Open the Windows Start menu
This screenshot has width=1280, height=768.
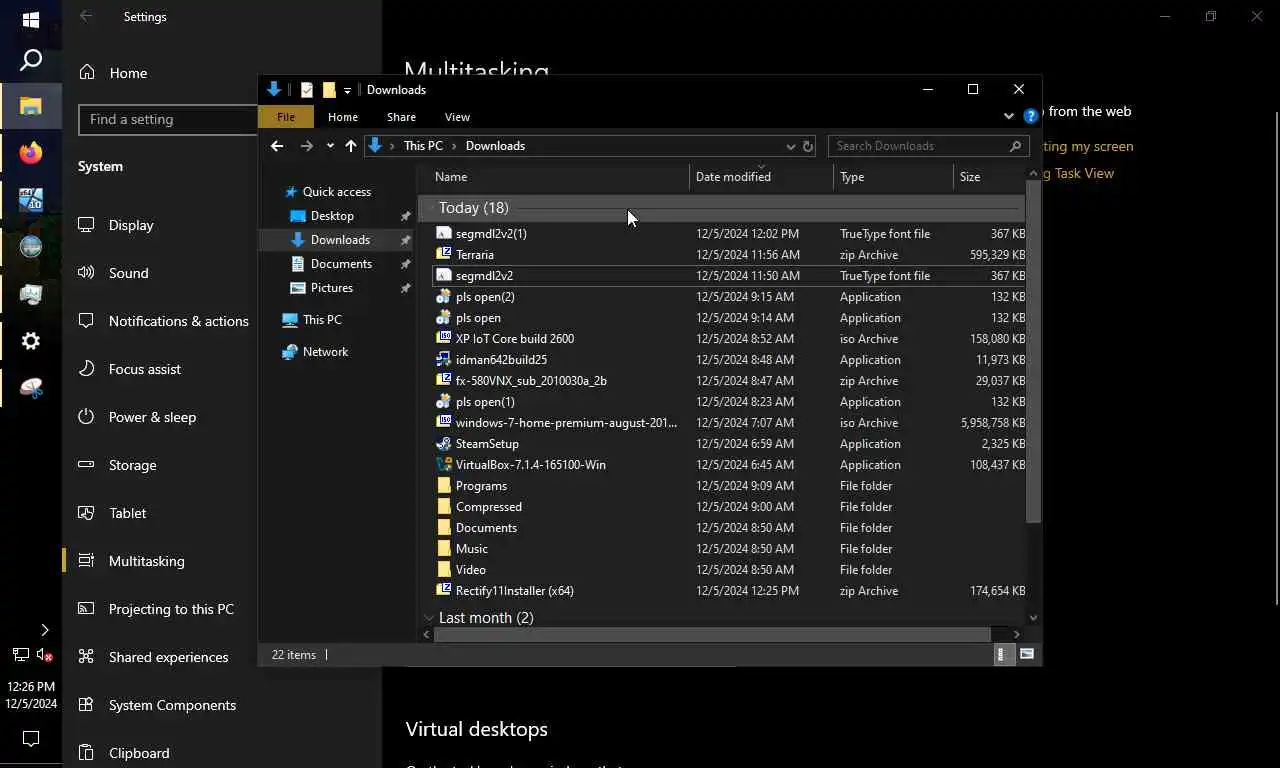[x=31, y=20]
